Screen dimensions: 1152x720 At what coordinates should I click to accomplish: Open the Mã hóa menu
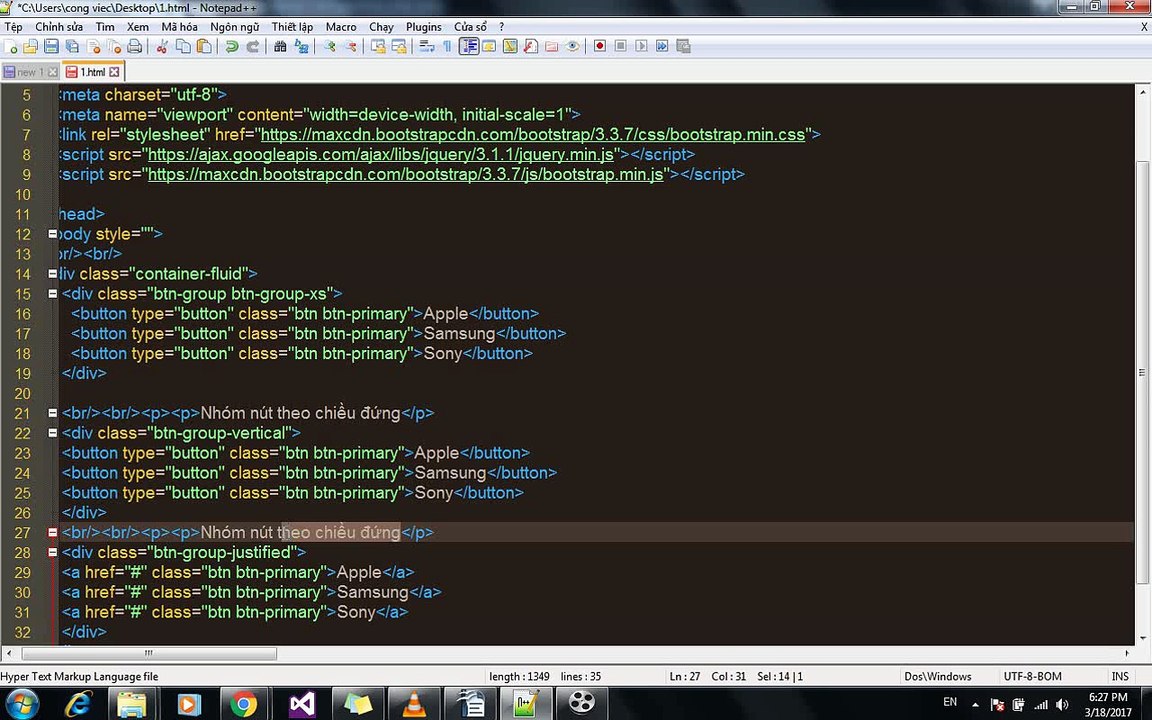point(179,26)
